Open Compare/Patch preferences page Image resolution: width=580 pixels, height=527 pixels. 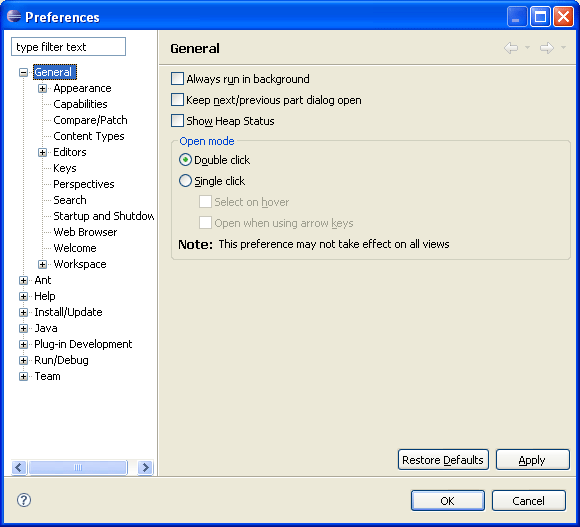pyautogui.click(x=90, y=120)
